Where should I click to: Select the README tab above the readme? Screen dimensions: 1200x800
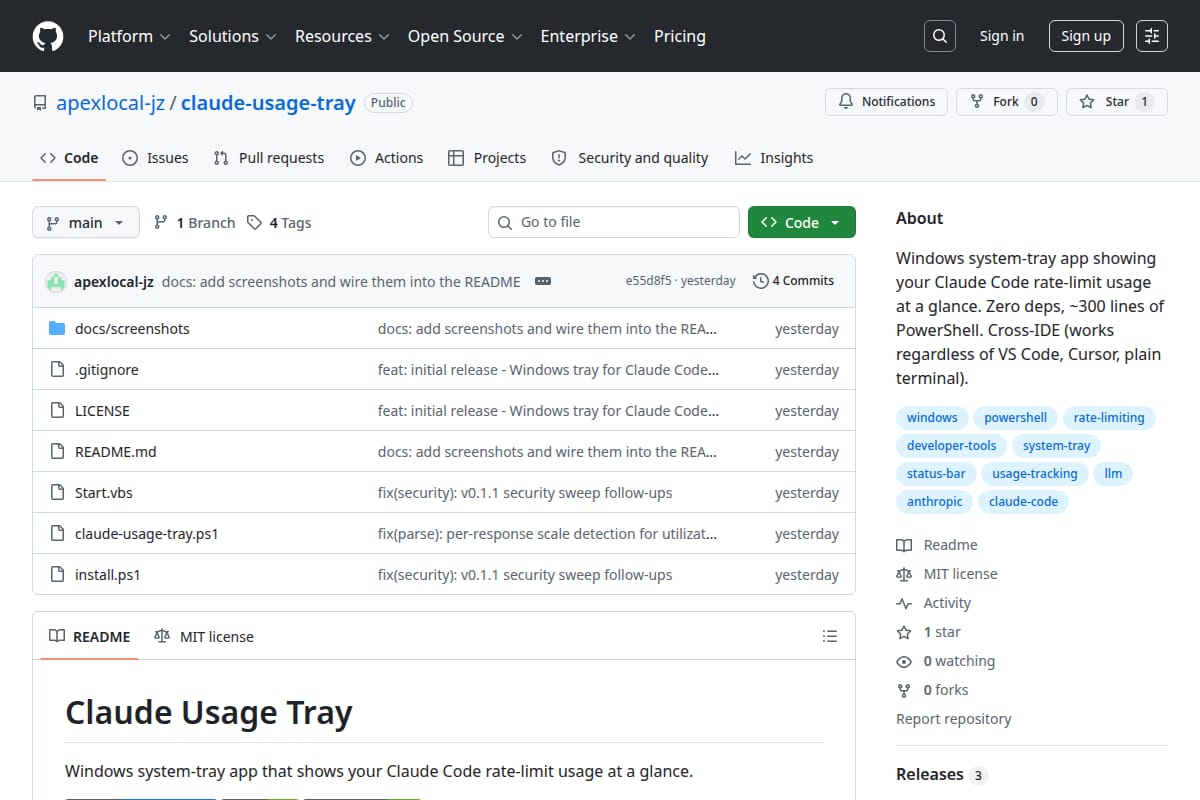(x=90, y=636)
